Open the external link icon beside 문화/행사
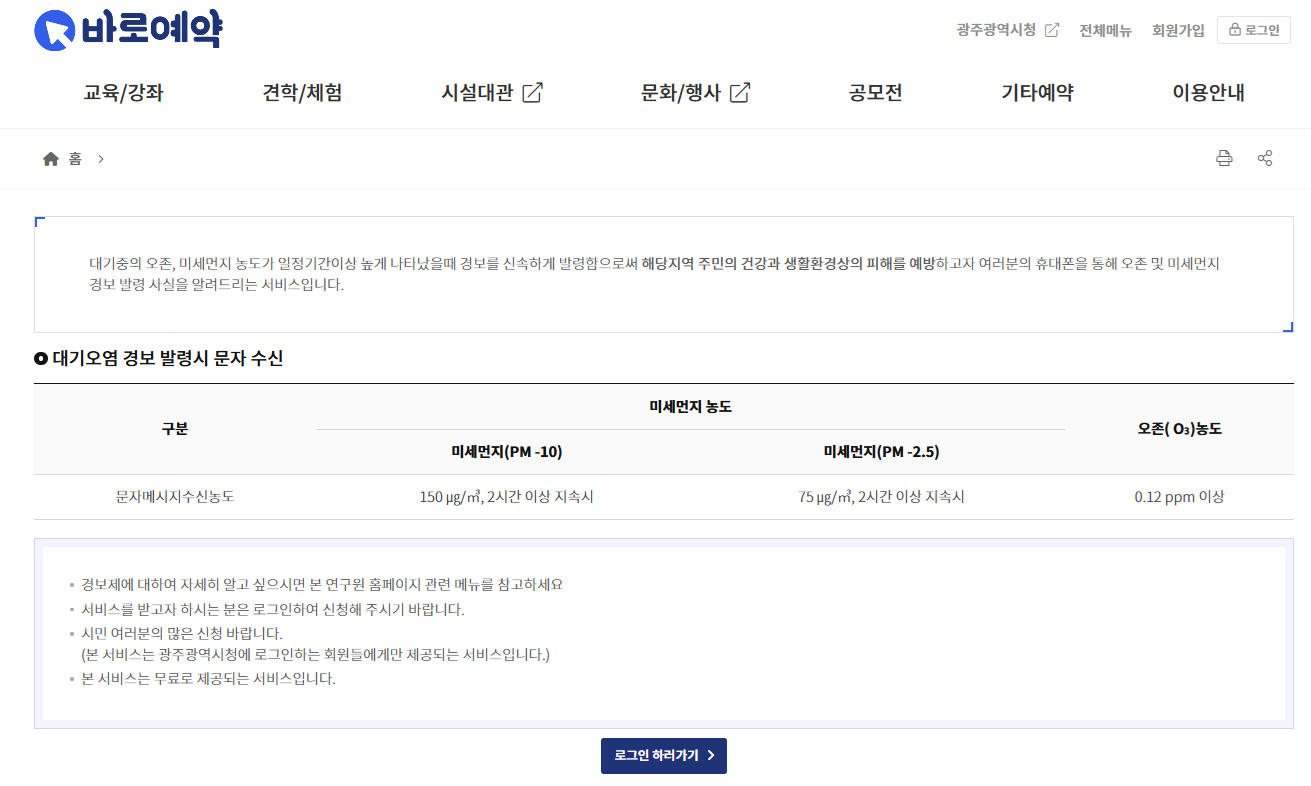1311x786 pixels. 739,91
